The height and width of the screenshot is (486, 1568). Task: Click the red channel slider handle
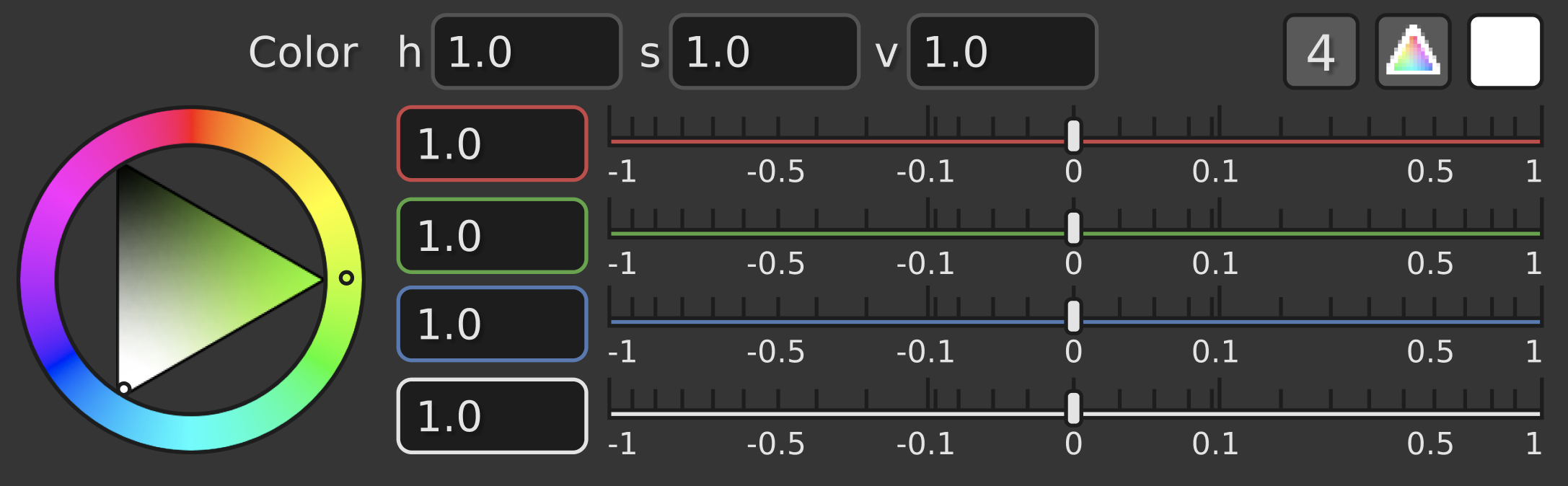[1073, 136]
